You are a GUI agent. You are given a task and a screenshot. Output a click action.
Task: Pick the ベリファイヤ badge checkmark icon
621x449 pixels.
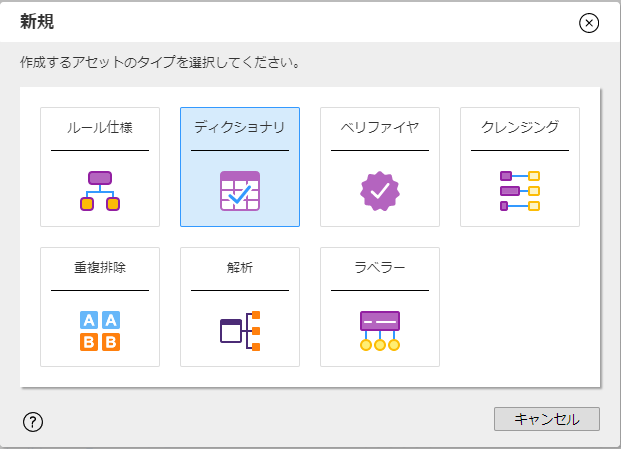(x=380, y=191)
